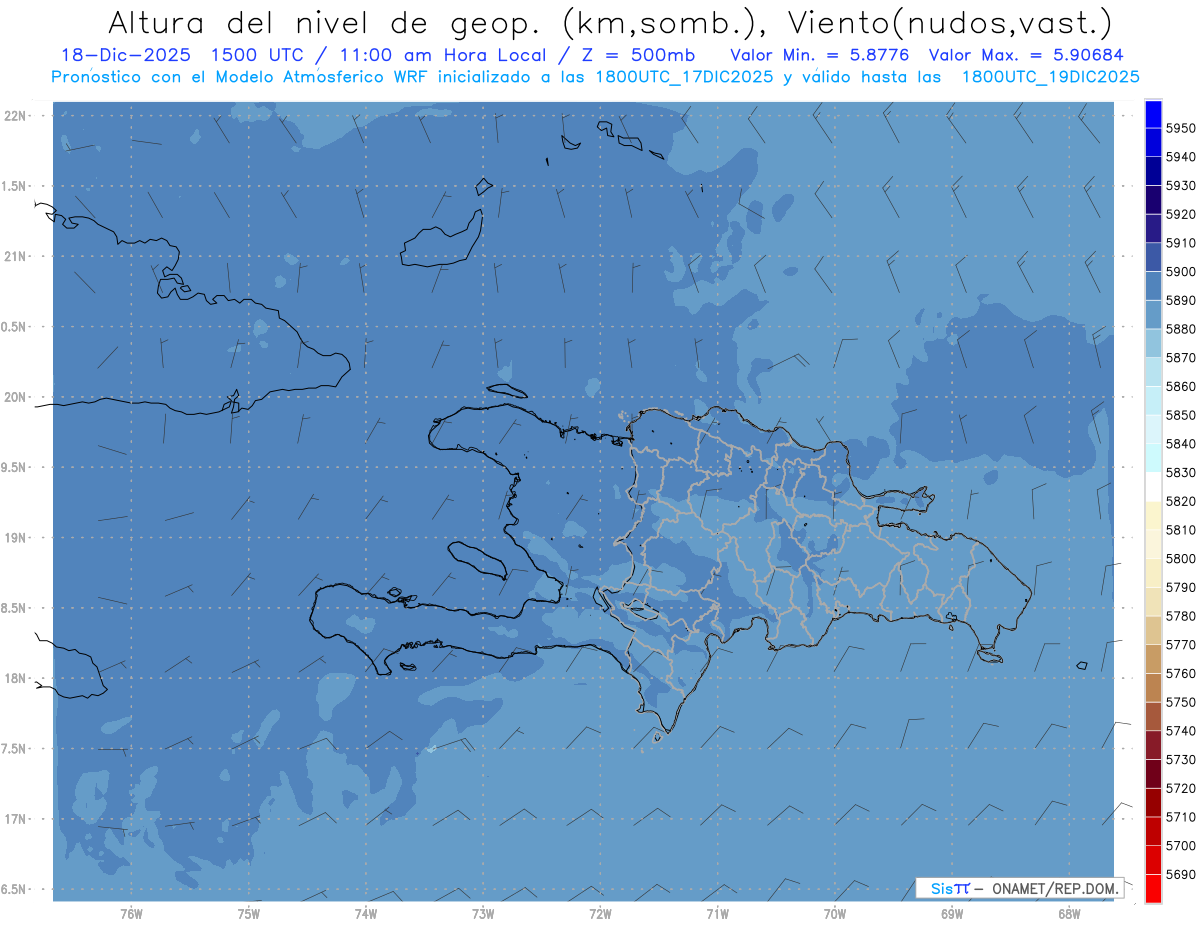Click the colorbar swatch between 5900 and 5910
Image resolution: width=1200 pixels, height=927 pixels.
1153,257
